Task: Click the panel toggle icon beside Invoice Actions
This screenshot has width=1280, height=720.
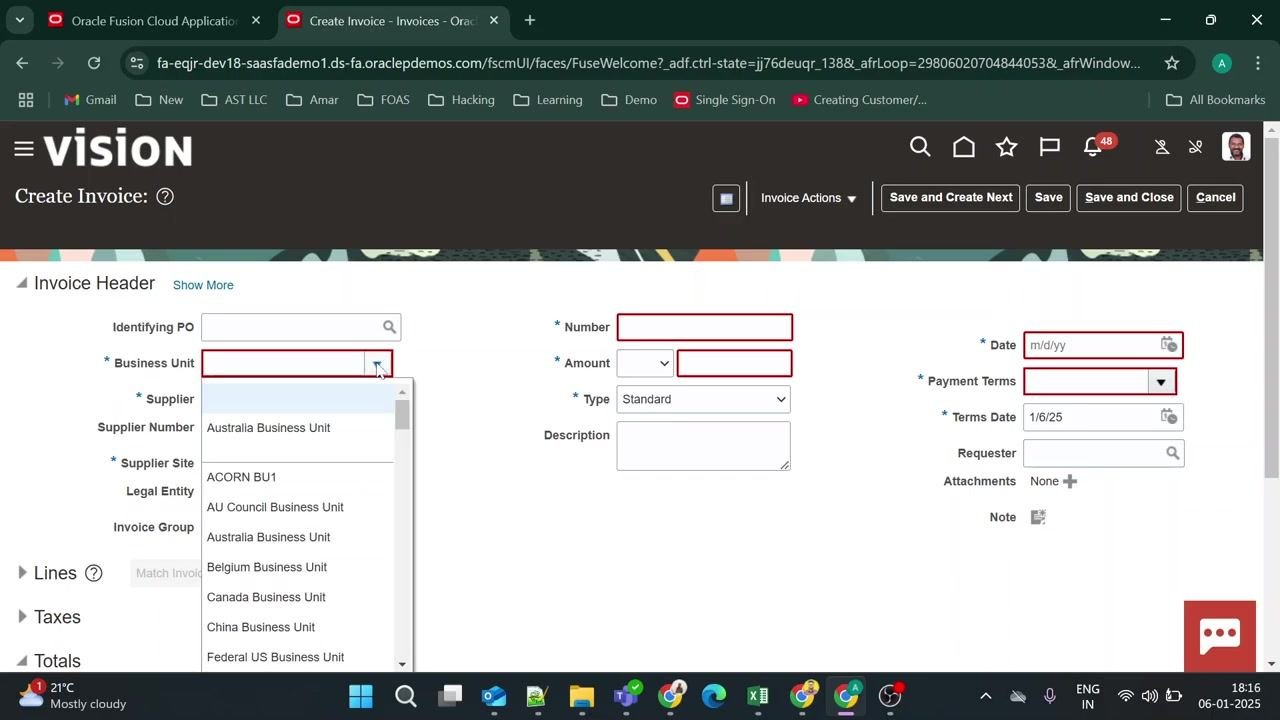Action: pyautogui.click(x=727, y=198)
